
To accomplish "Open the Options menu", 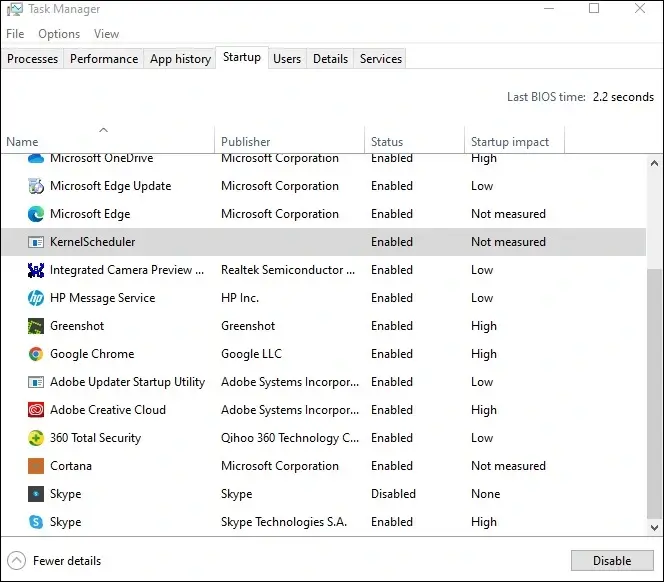I will tap(59, 34).
